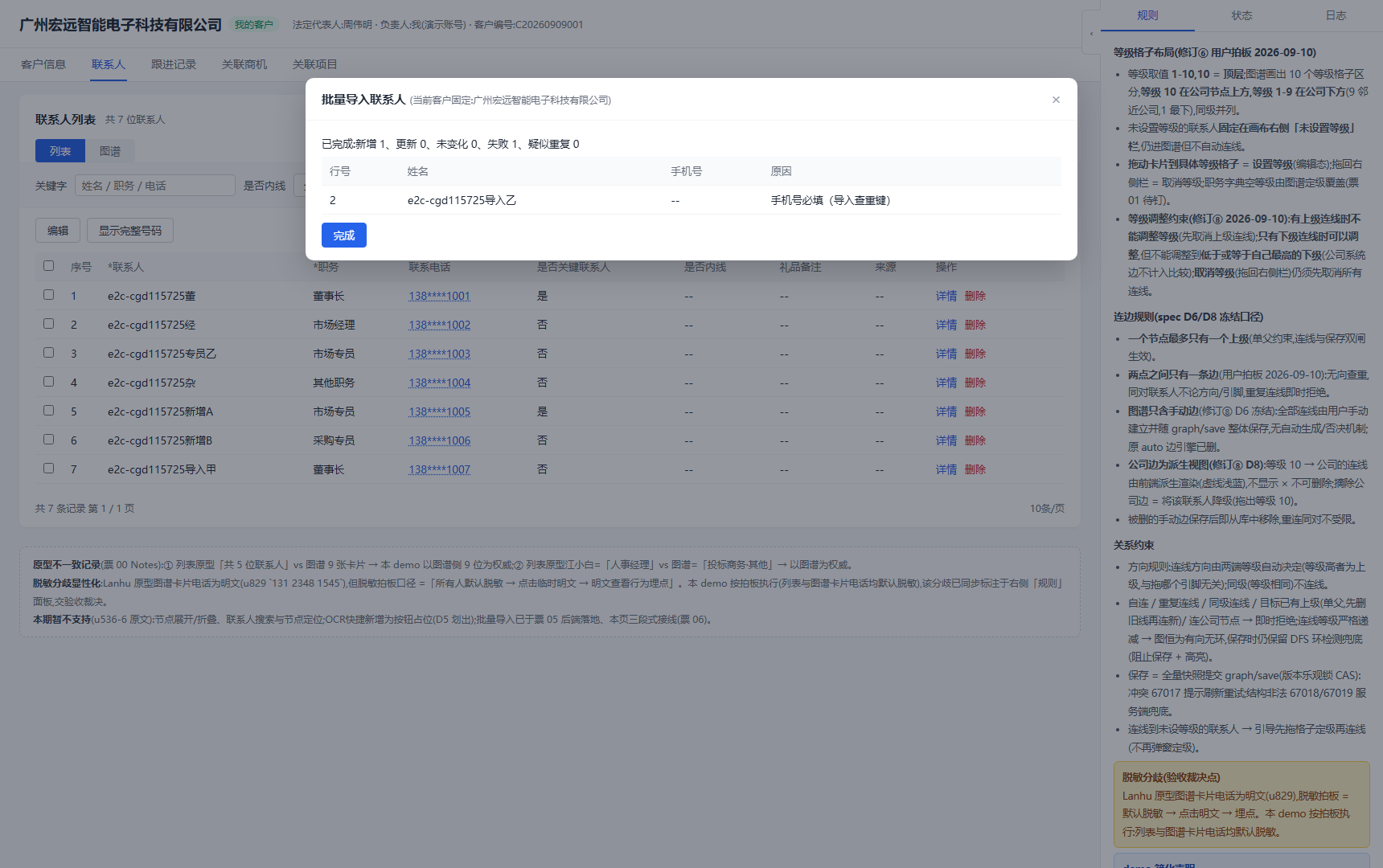Select checkbox for e2c-cgd115725杂 row
Image resolution: width=1383 pixels, height=868 pixels.
tap(48, 382)
